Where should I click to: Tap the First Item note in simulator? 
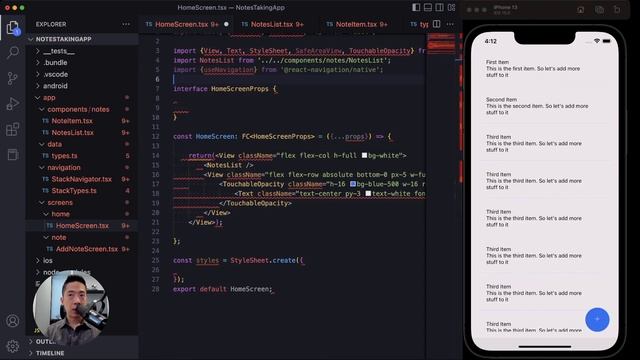(544, 69)
